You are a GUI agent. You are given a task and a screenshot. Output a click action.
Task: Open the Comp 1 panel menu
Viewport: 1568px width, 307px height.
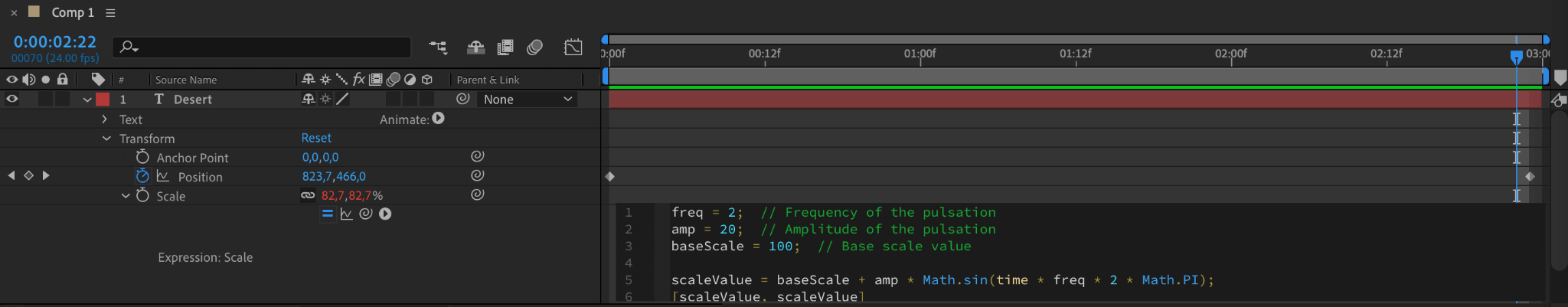tap(110, 13)
